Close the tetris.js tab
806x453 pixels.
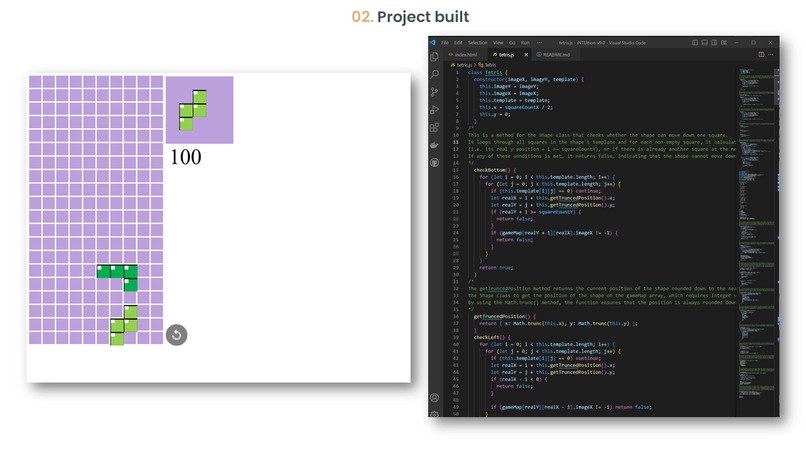point(526,55)
